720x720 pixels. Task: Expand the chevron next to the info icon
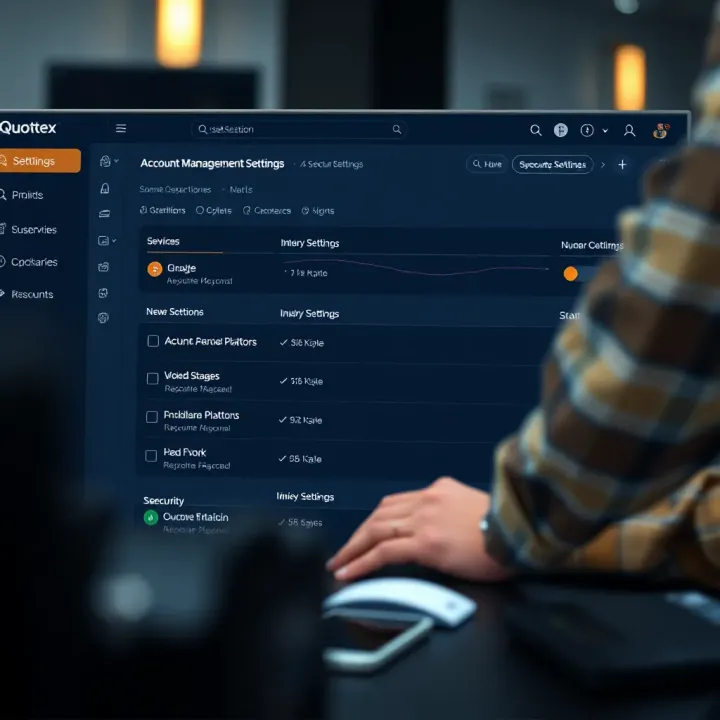coord(605,131)
